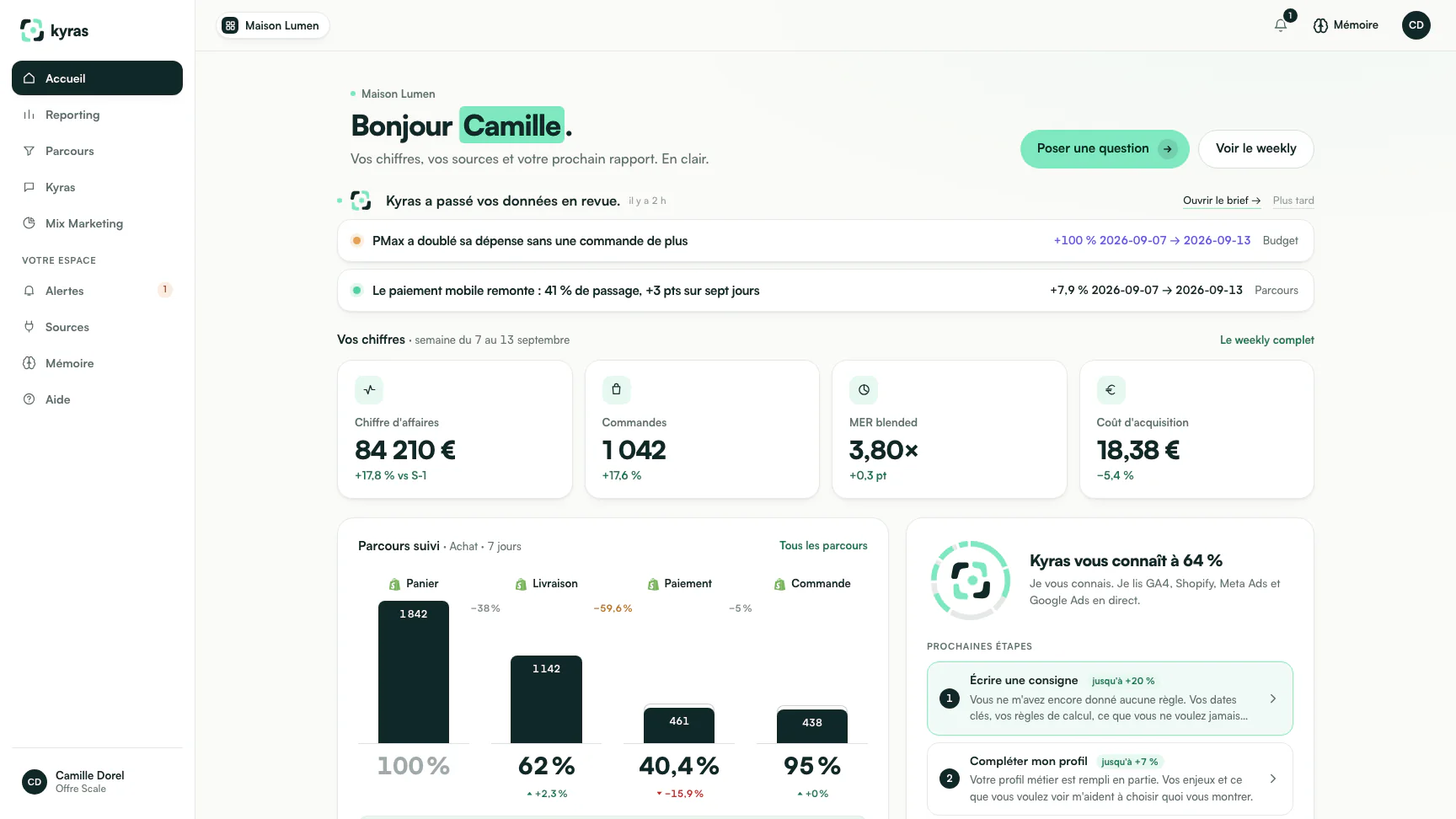Open Aide in the sidebar
The image size is (1456, 819).
click(97, 399)
